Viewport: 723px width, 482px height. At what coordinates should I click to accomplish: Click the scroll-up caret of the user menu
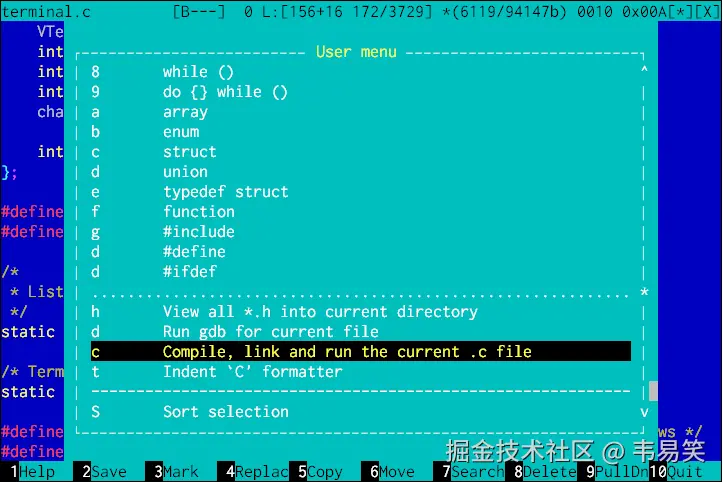644,71
